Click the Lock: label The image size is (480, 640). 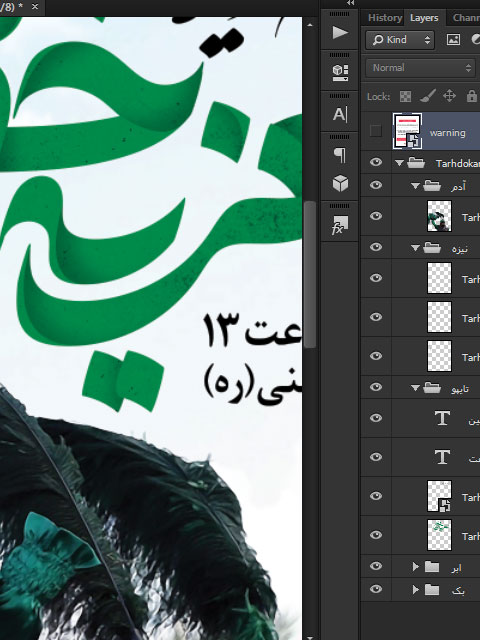pos(378,97)
